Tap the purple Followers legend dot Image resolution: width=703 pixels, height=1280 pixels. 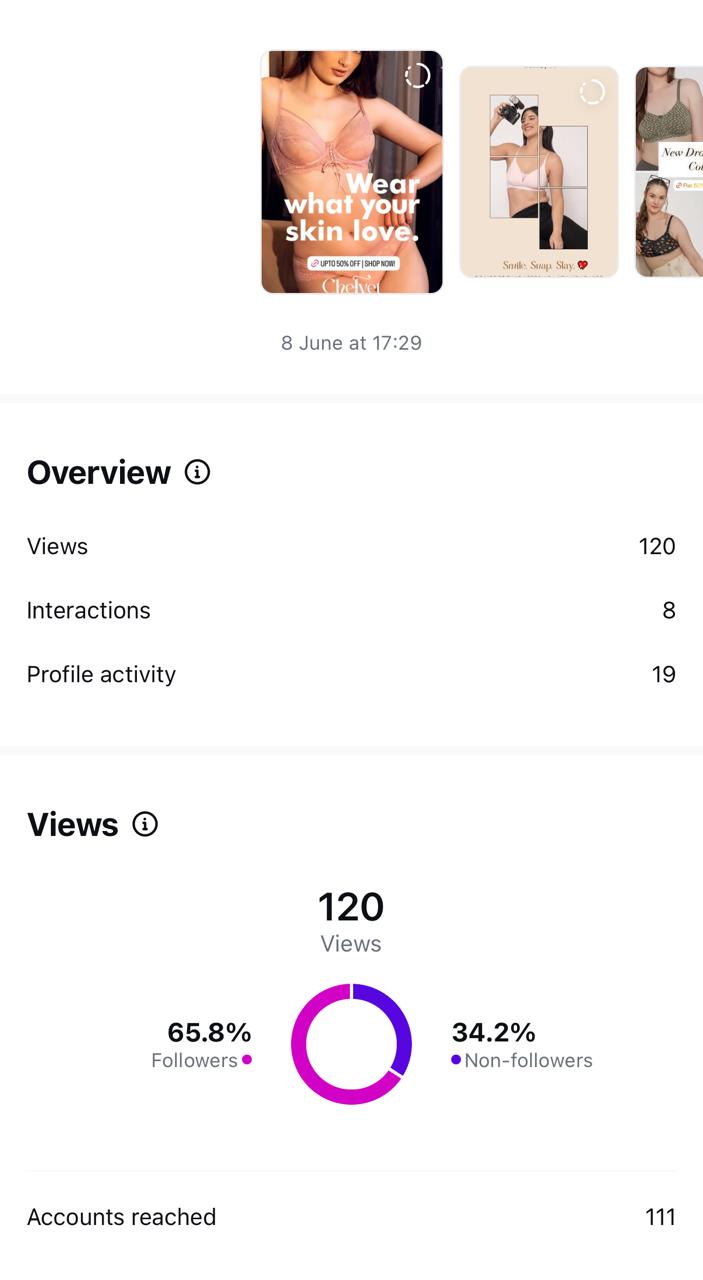pos(247,1060)
